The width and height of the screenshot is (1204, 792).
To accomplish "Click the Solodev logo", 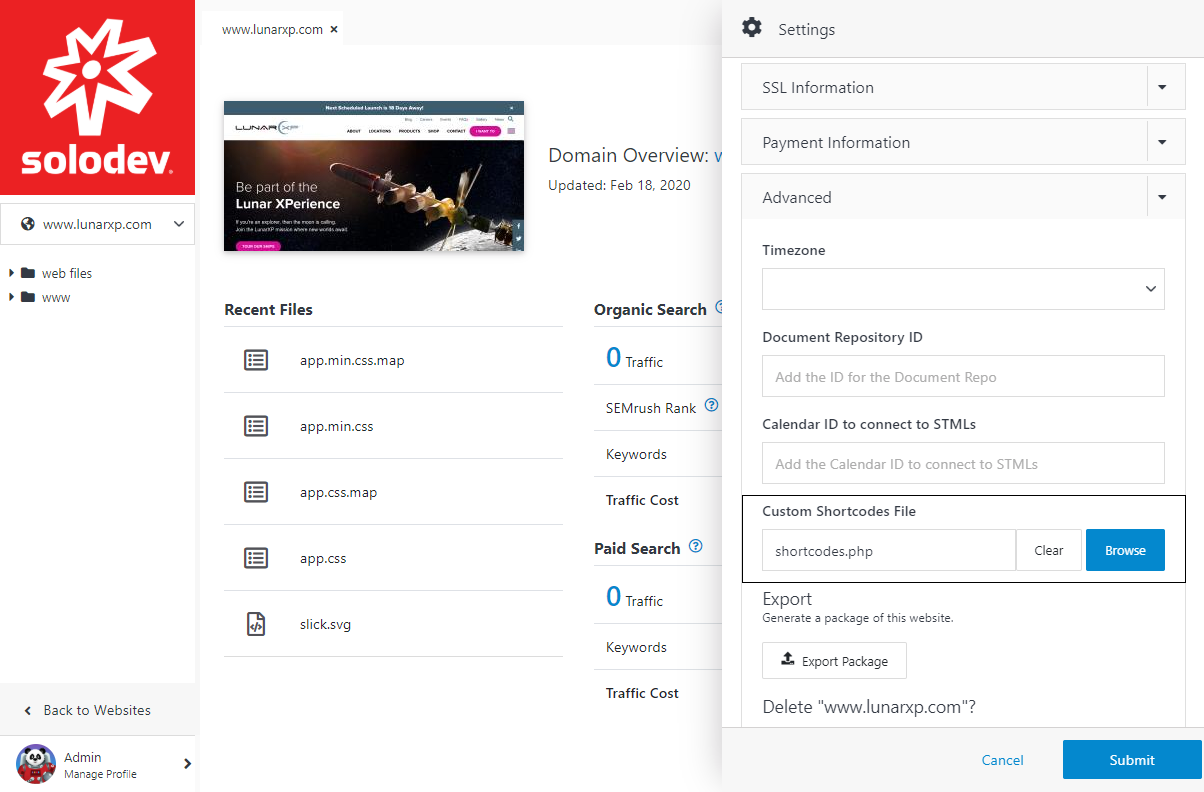I will tap(97, 97).
